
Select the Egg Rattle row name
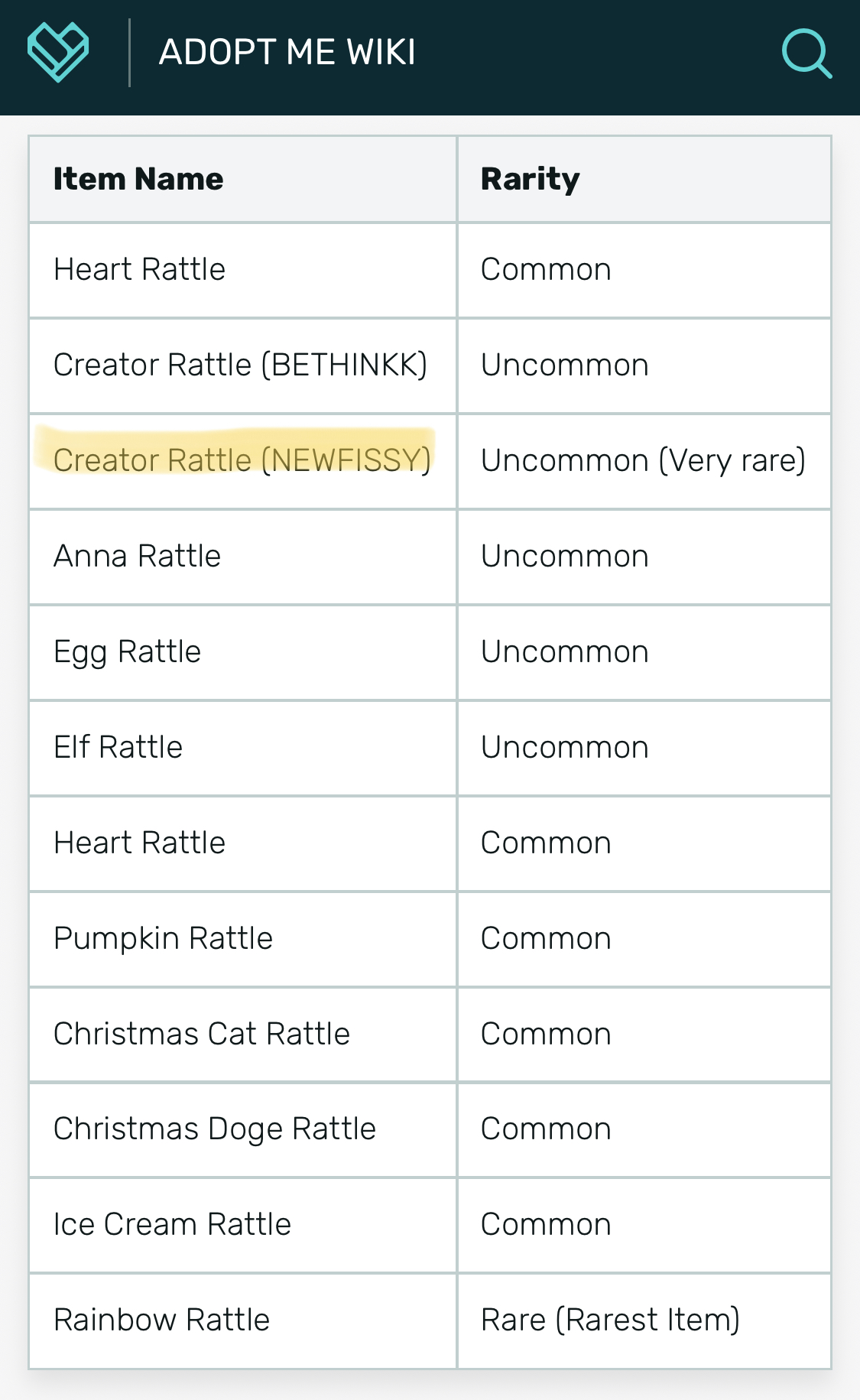click(127, 651)
